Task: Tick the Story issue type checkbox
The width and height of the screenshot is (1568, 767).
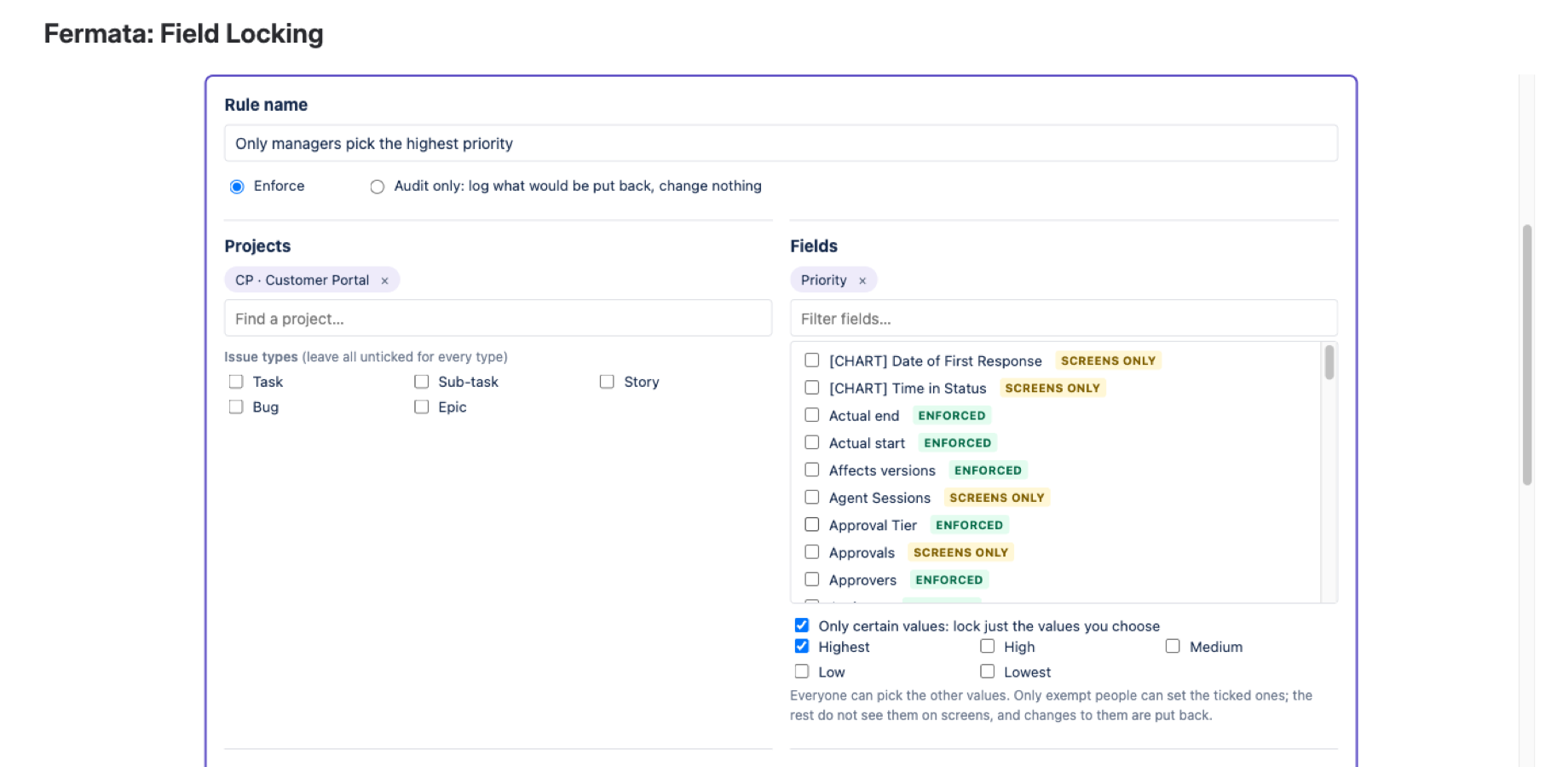Action: pos(607,382)
